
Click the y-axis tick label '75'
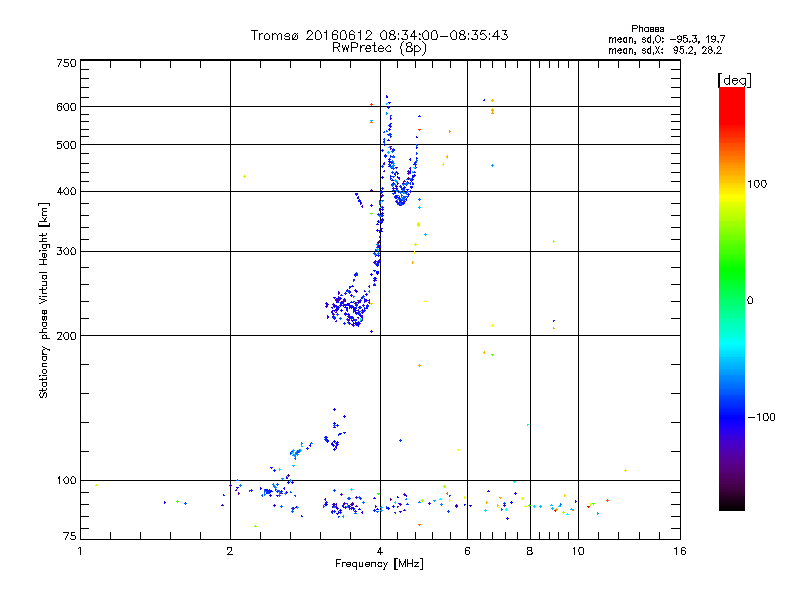70,536
